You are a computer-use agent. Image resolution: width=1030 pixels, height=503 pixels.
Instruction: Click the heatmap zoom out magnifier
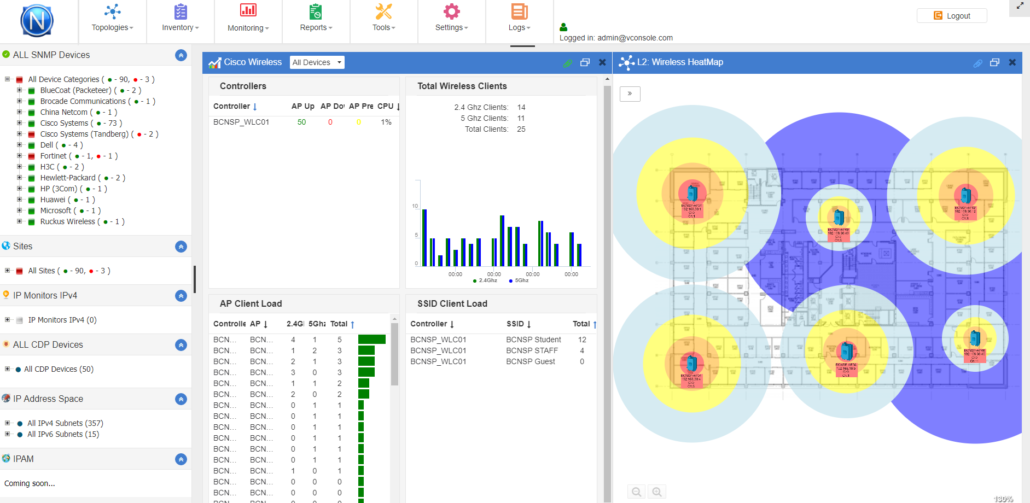coord(637,491)
